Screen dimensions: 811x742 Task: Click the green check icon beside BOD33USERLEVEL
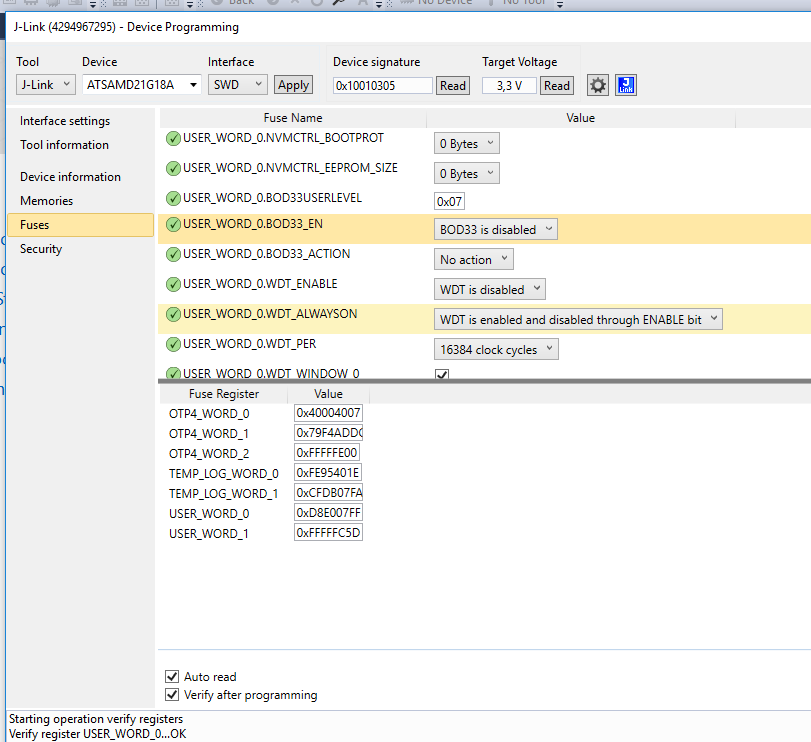pos(173,199)
